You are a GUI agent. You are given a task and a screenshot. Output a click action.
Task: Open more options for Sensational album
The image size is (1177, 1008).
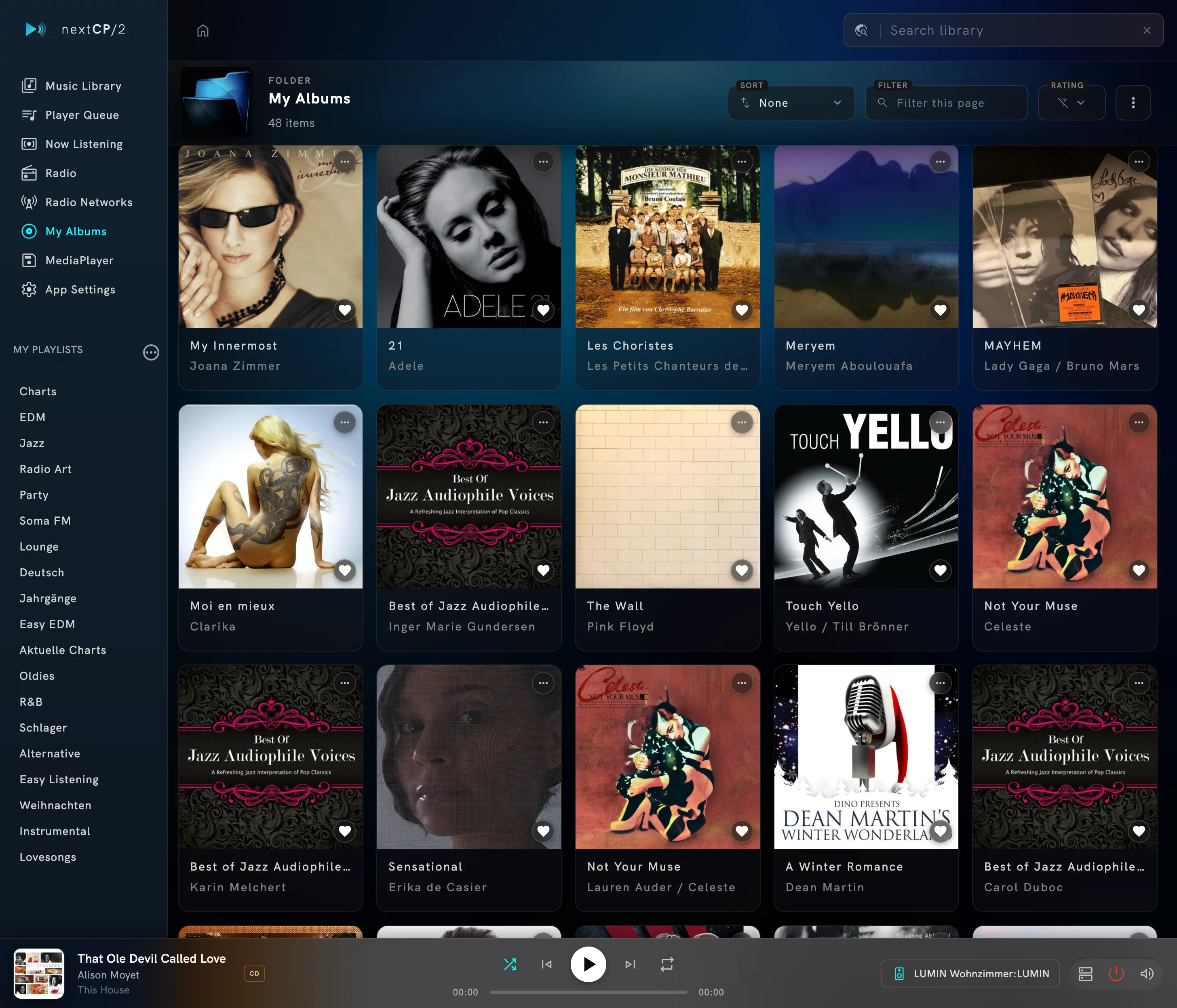coord(543,683)
